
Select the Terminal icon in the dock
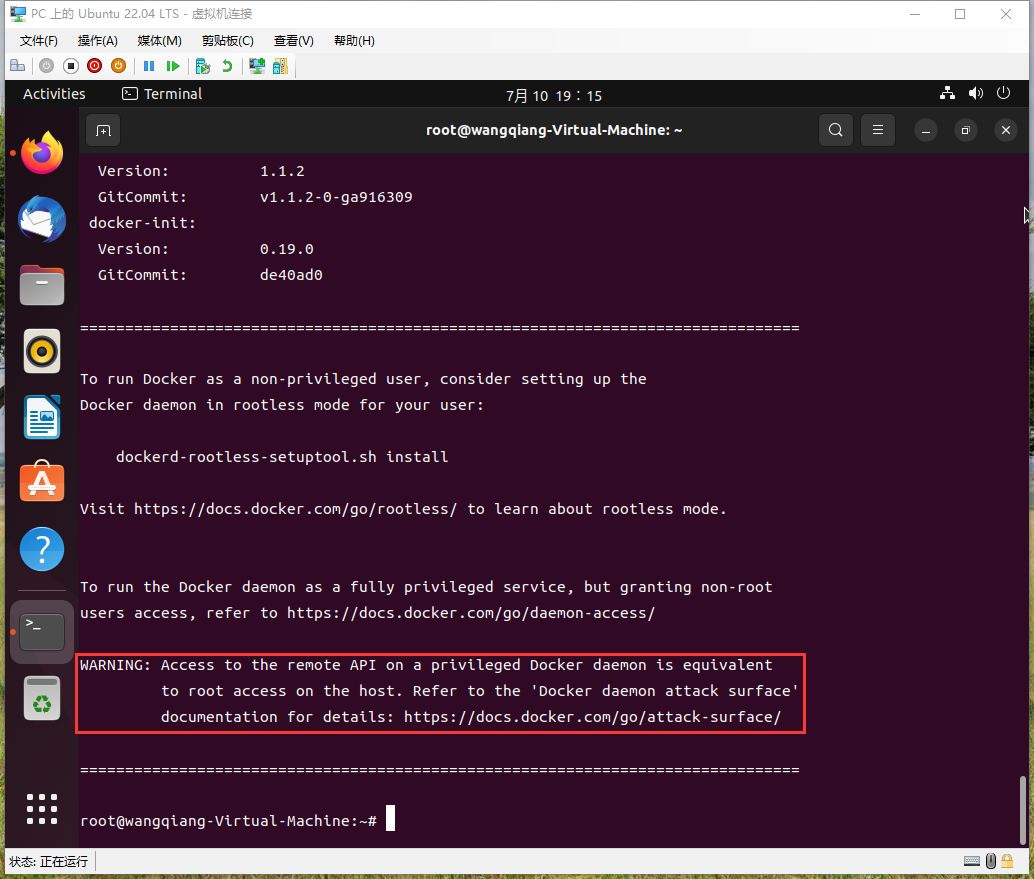click(42, 632)
